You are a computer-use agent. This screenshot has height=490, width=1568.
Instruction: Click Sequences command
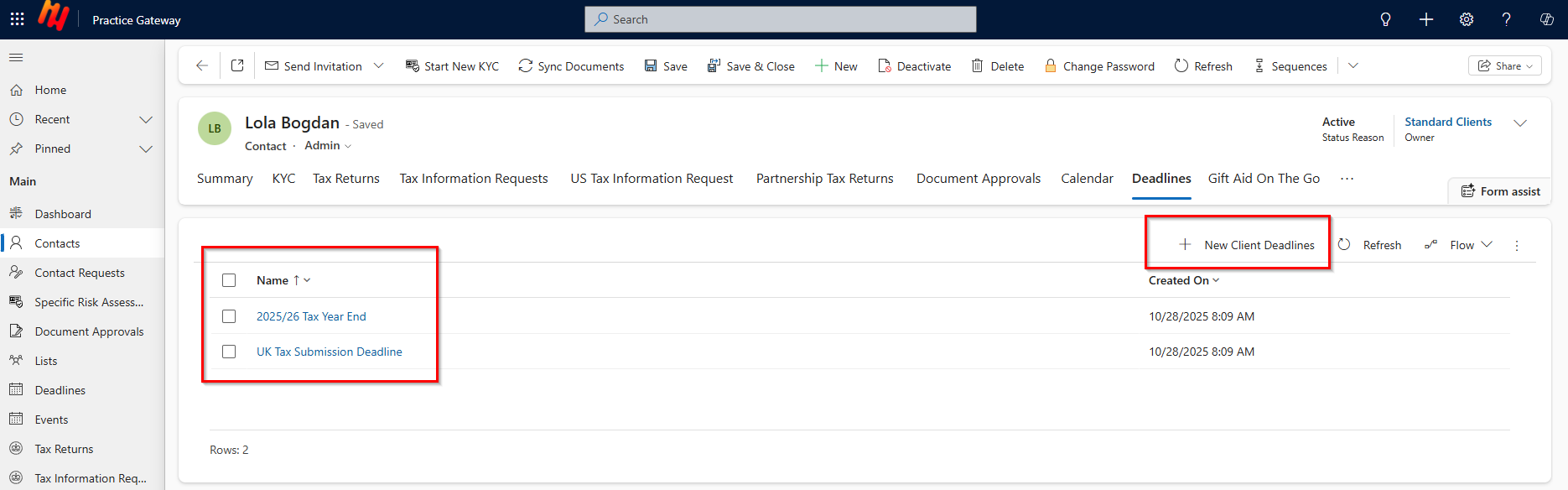(x=1290, y=66)
